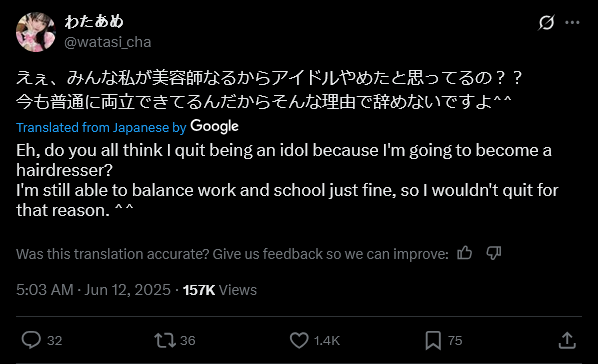
Task: Click the Google logo attribution
Action: (214, 126)
